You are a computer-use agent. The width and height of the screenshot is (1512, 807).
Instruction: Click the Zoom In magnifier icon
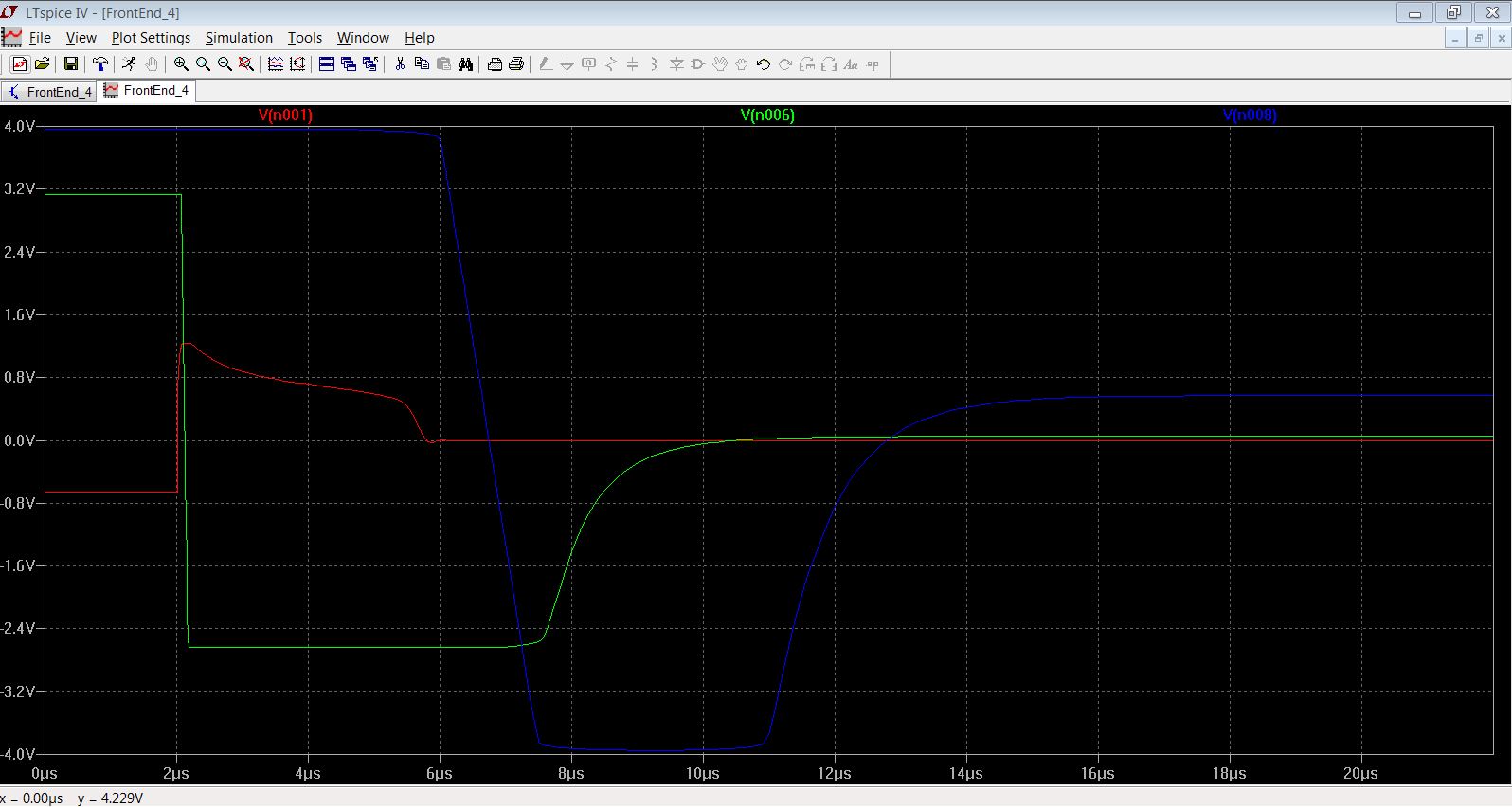pyautogui.click(x=181, y=64)
